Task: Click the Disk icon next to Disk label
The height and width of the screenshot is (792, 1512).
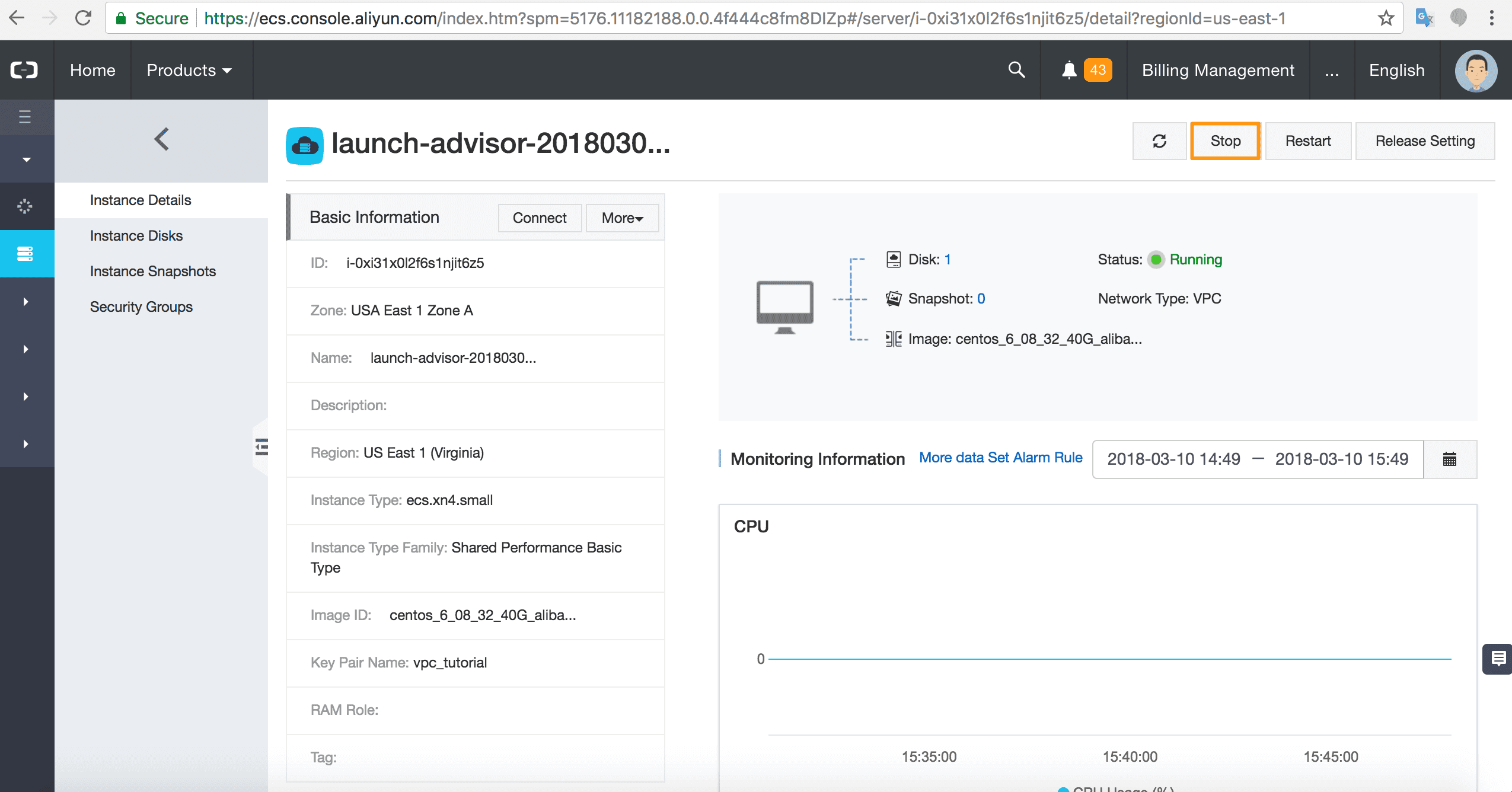Action: tap(894, 260)
